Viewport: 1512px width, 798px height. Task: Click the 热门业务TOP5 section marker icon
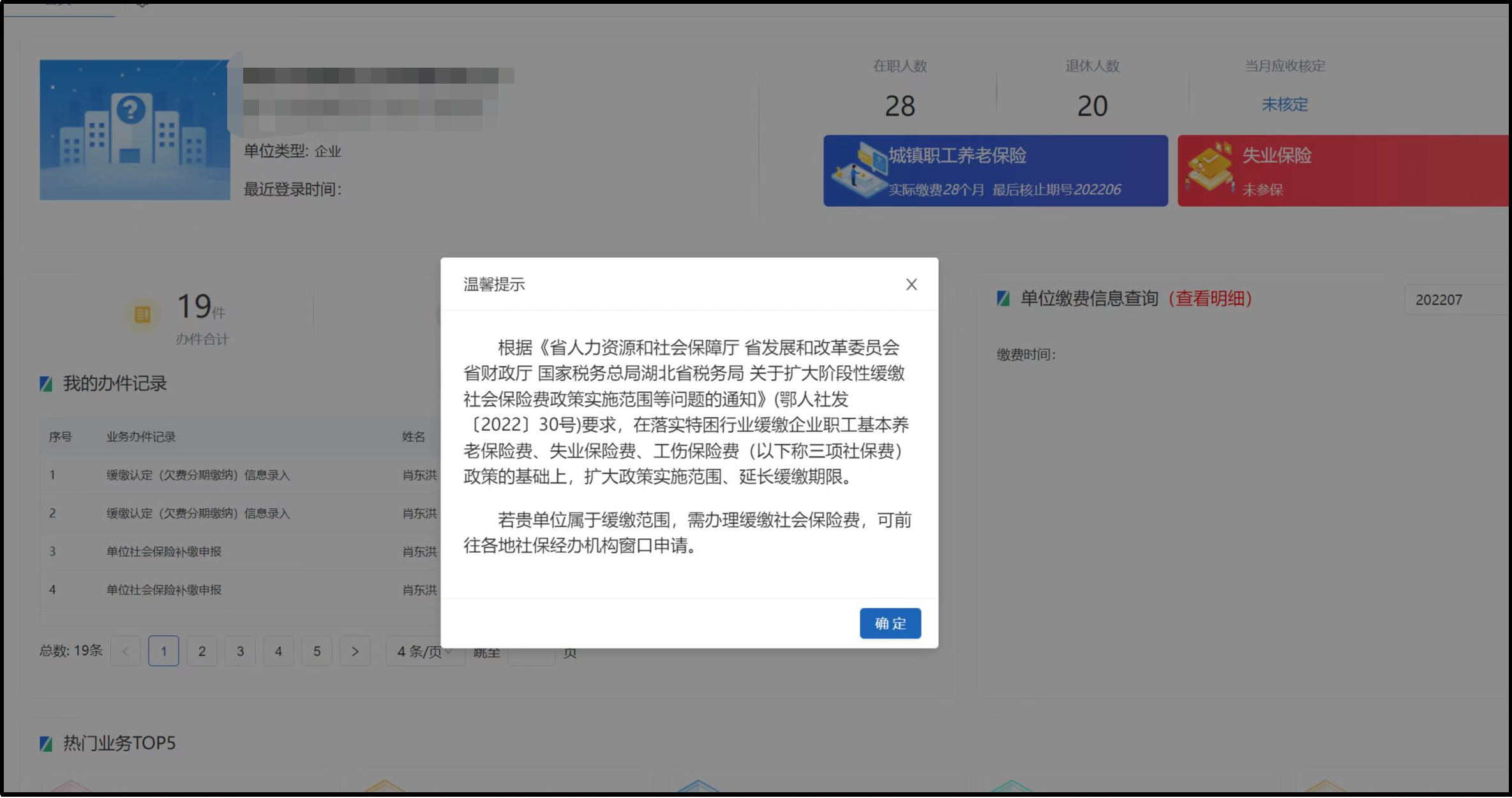point(46,744)
